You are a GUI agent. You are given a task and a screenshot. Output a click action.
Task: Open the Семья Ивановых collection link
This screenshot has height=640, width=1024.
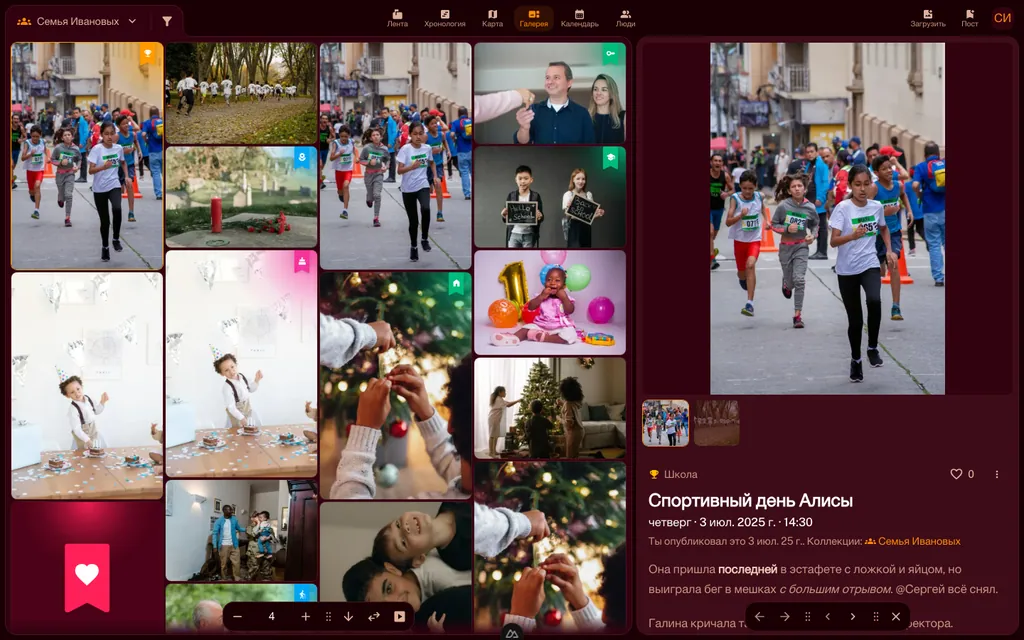click(912, 541)
